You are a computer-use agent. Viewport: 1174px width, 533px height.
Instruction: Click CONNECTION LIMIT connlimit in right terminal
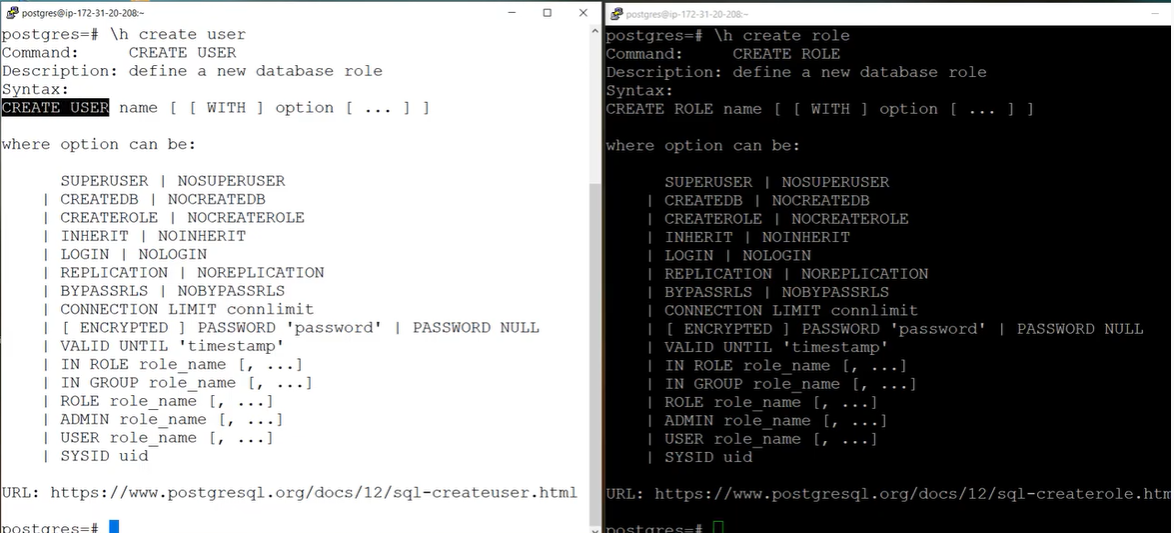point(791,310)
